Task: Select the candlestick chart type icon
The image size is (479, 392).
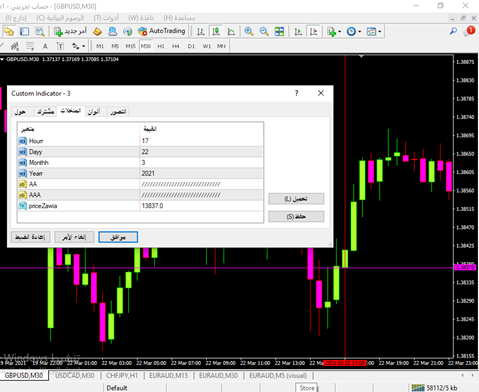Action: (x=216, y=31)
